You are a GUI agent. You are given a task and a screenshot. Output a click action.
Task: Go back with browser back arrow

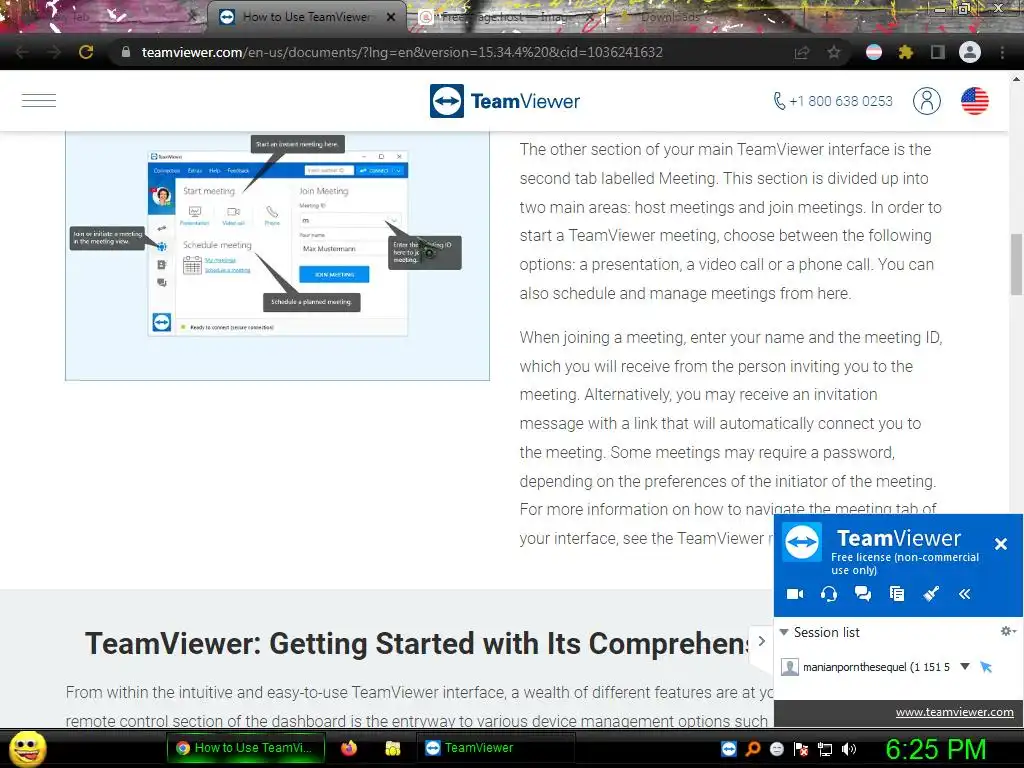tap(22, 52)
